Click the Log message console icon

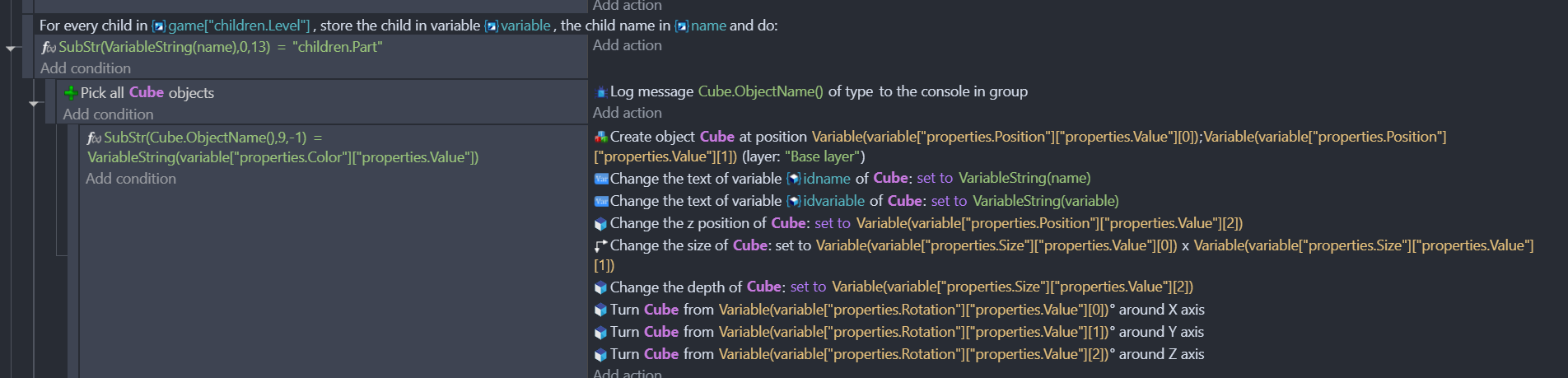(601, 92)
